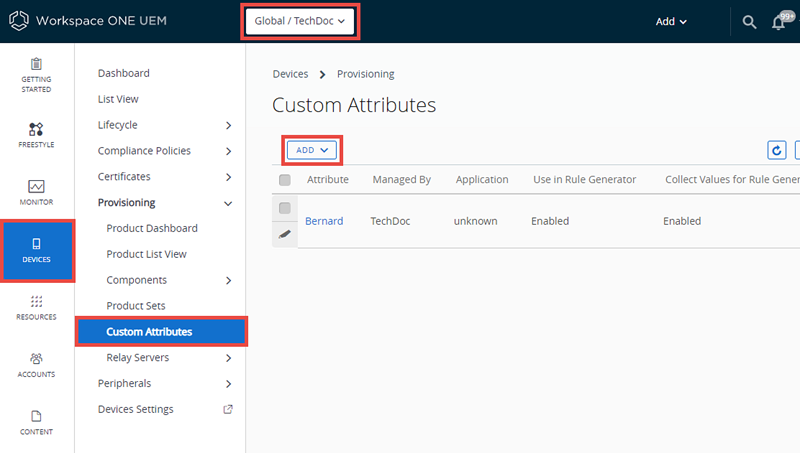Open the Accounts people icon
800x453 pixels.
tap(36, 359)
